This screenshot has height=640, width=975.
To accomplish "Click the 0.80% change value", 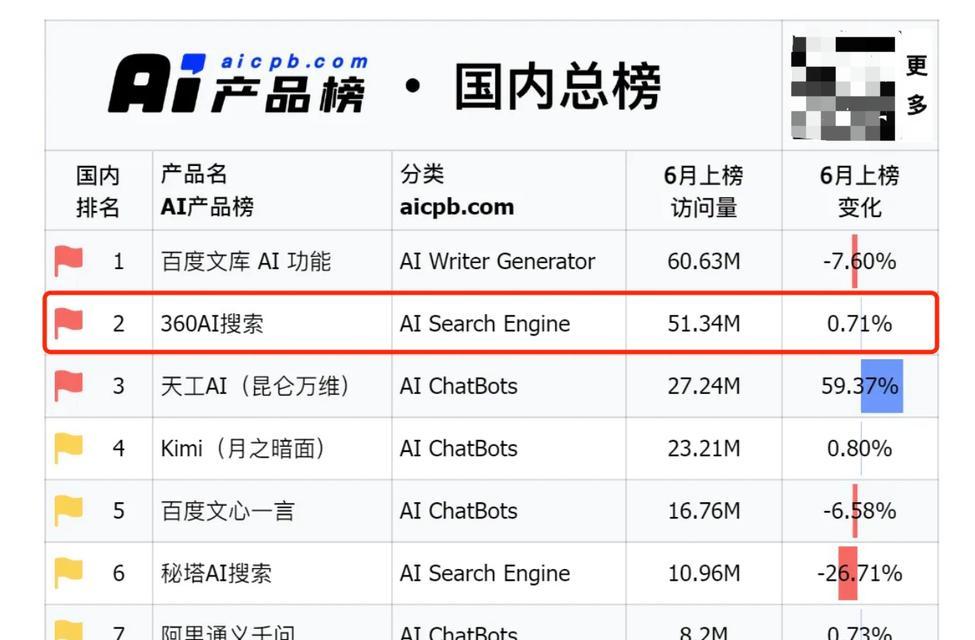I will (859, 448).
